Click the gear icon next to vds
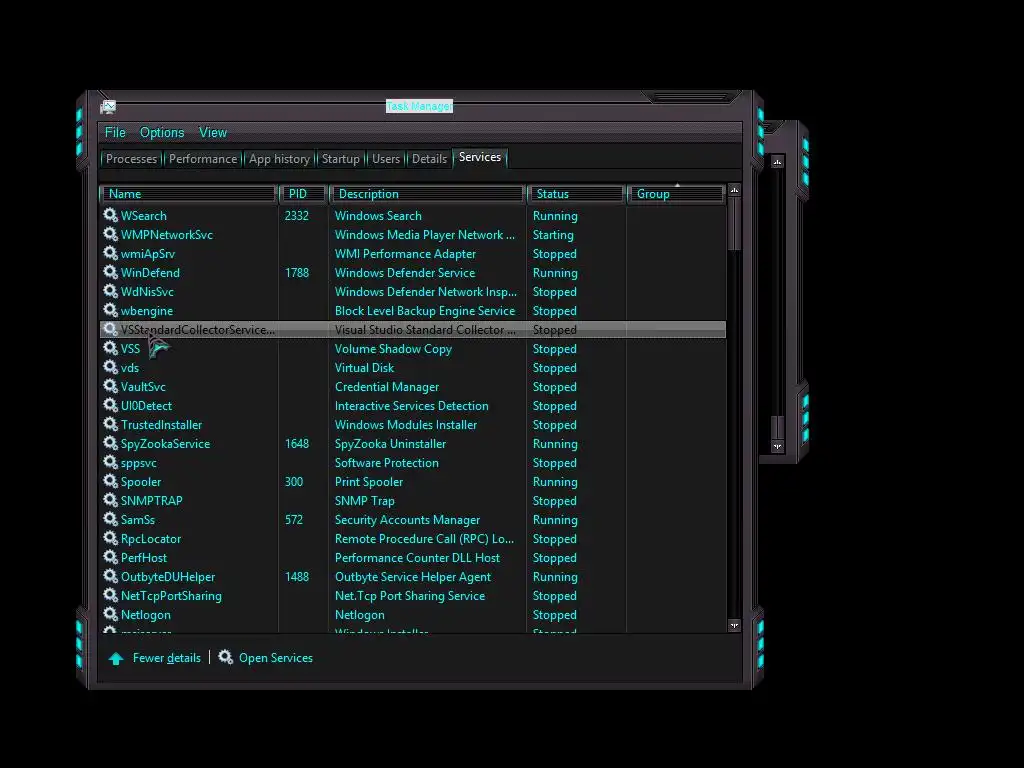 tap(110, 367)
